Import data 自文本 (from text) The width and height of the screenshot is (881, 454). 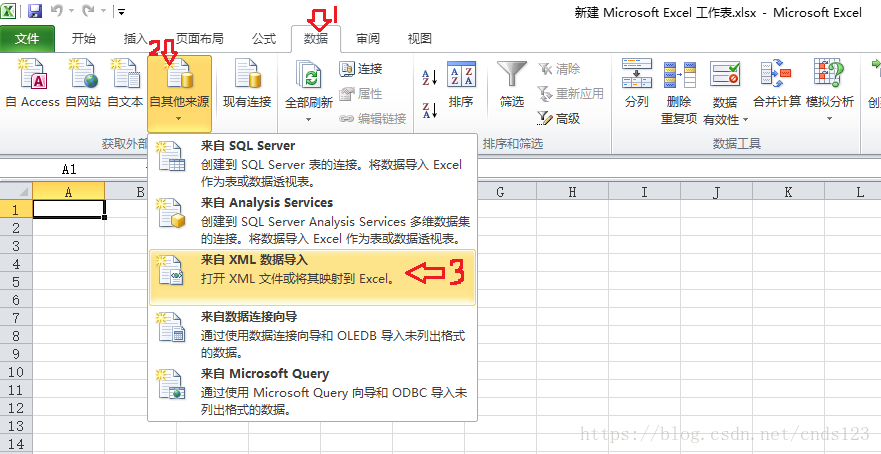[x=125, y=83]
